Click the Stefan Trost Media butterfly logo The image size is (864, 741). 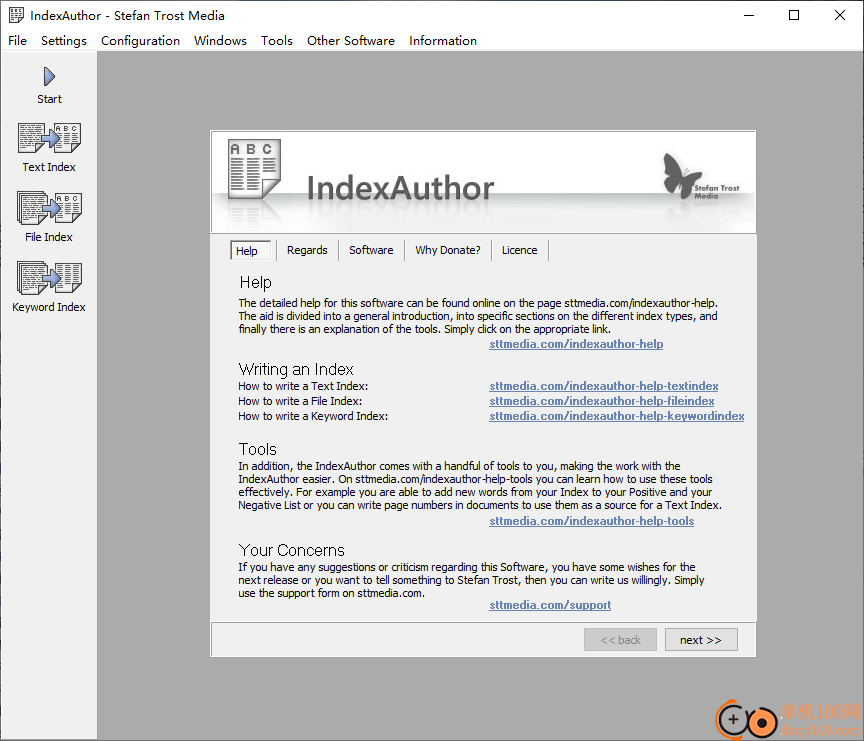point(700,176)
